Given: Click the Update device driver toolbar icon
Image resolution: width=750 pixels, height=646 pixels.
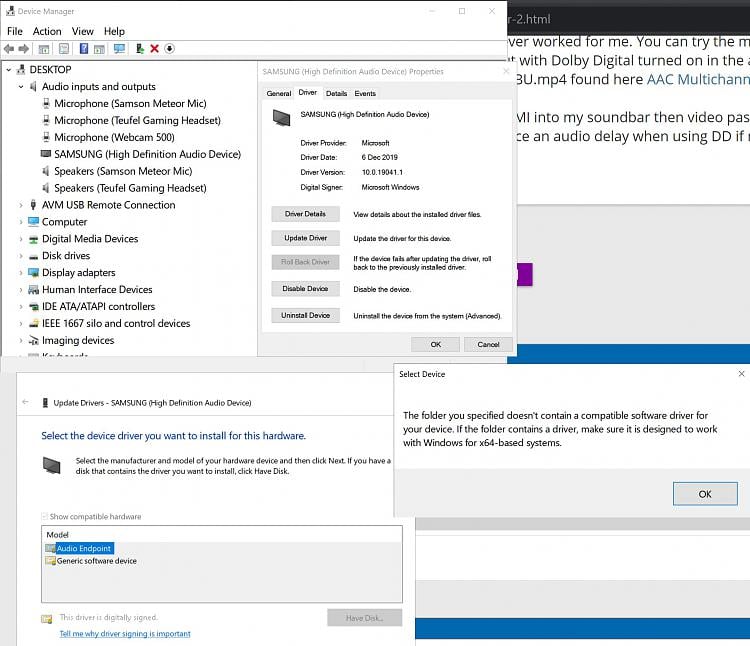Looking at the screenshot, I should point(140,48).
